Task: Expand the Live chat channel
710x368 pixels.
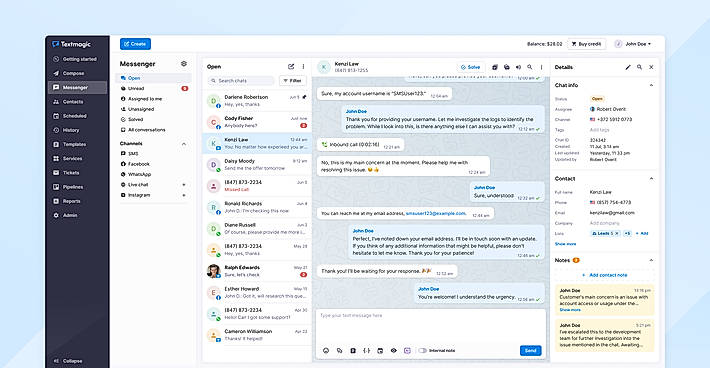Action: pyautogui.click(x=184, y=185)
